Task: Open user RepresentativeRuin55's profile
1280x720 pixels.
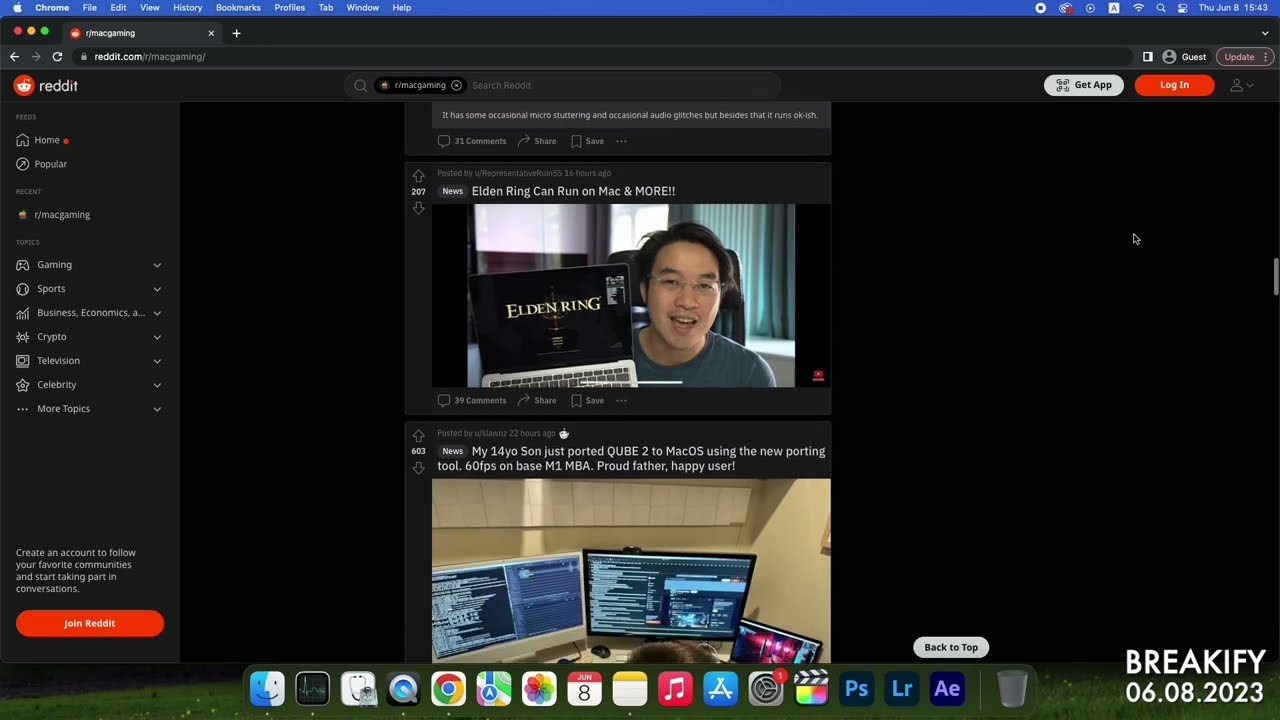Action: coord(518,173)
